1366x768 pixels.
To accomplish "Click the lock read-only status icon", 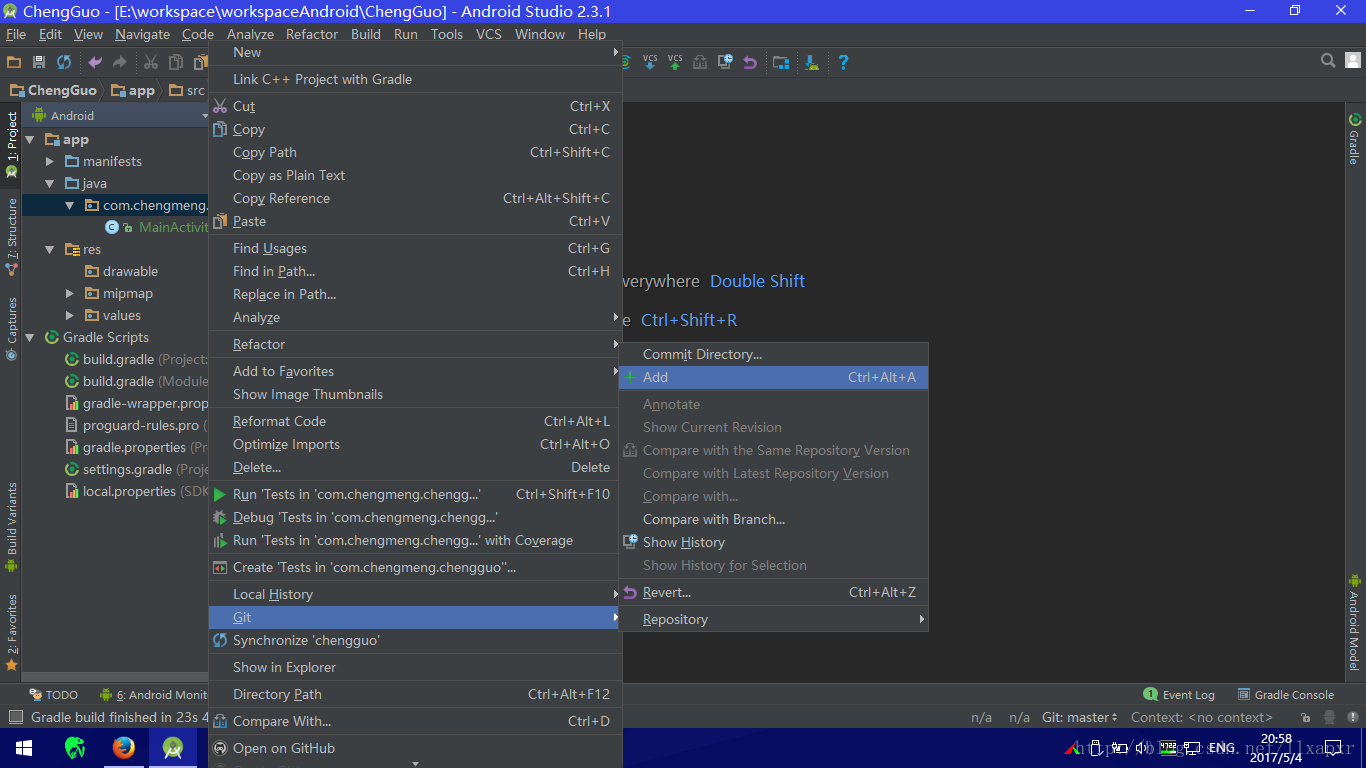I will 1305,718.
